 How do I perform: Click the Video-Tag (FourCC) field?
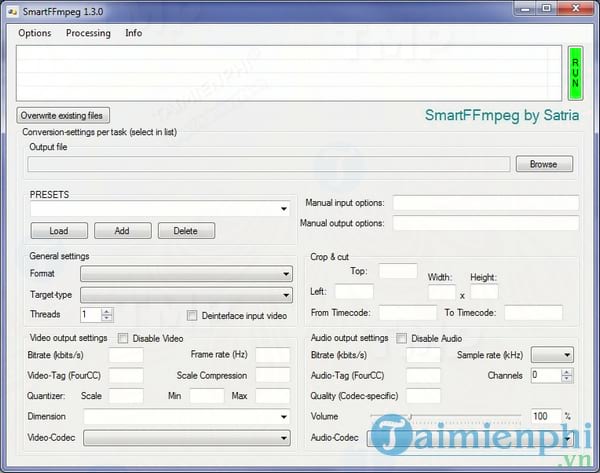pyautogui.click(x=126, y=375)
